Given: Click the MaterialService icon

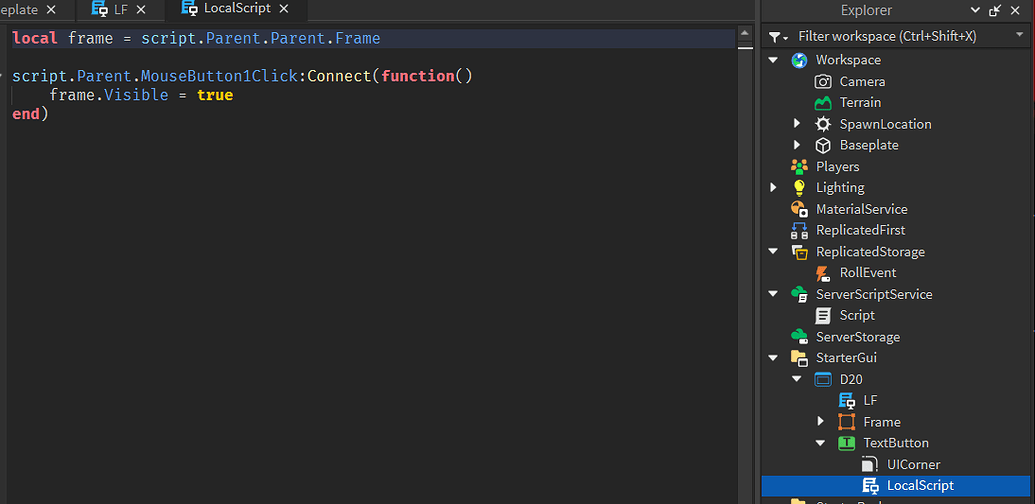Looking at the screenshot, I should click(799, 209).
